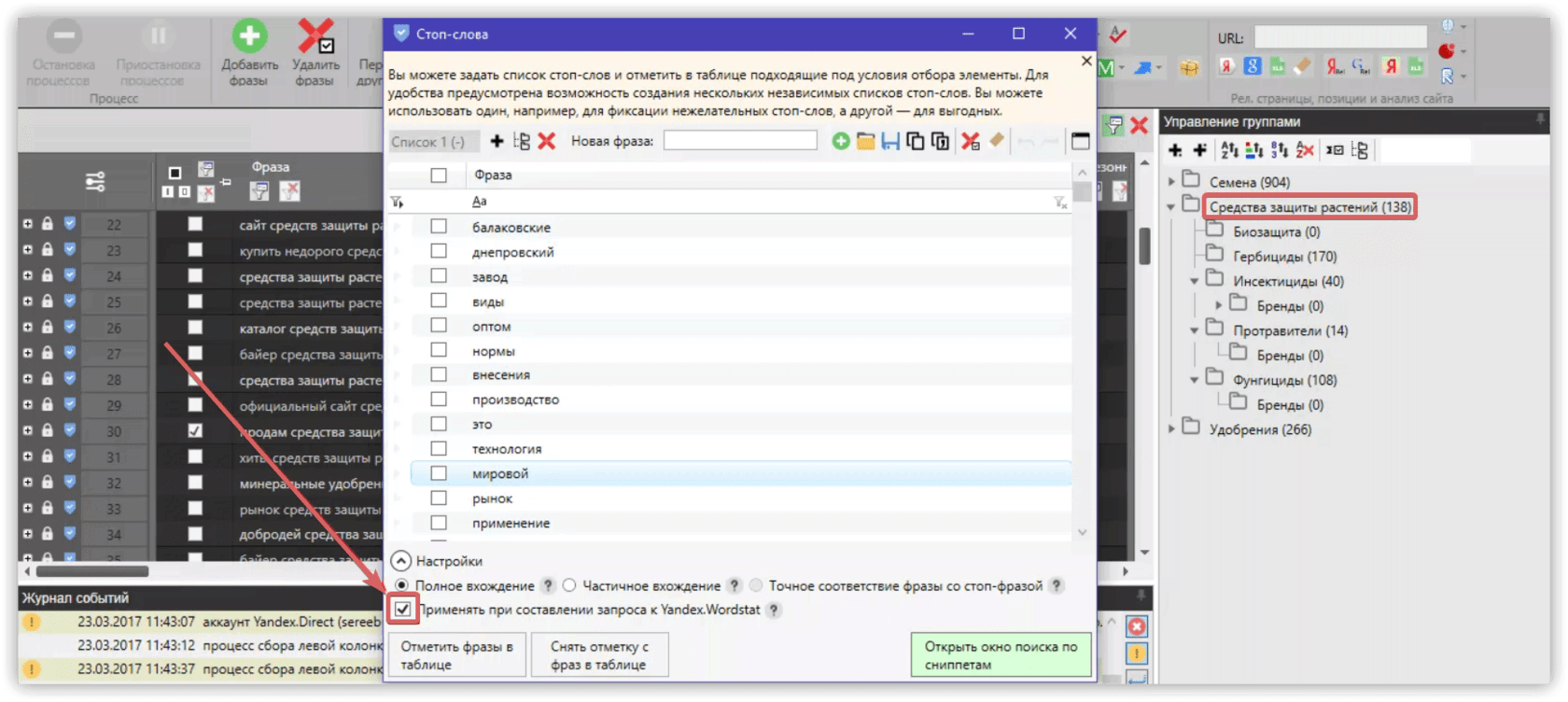Viewport: 1568px width, 702px height.
Task: Collapse the Фунгициды (108) group
Action: coord(1195,380)
